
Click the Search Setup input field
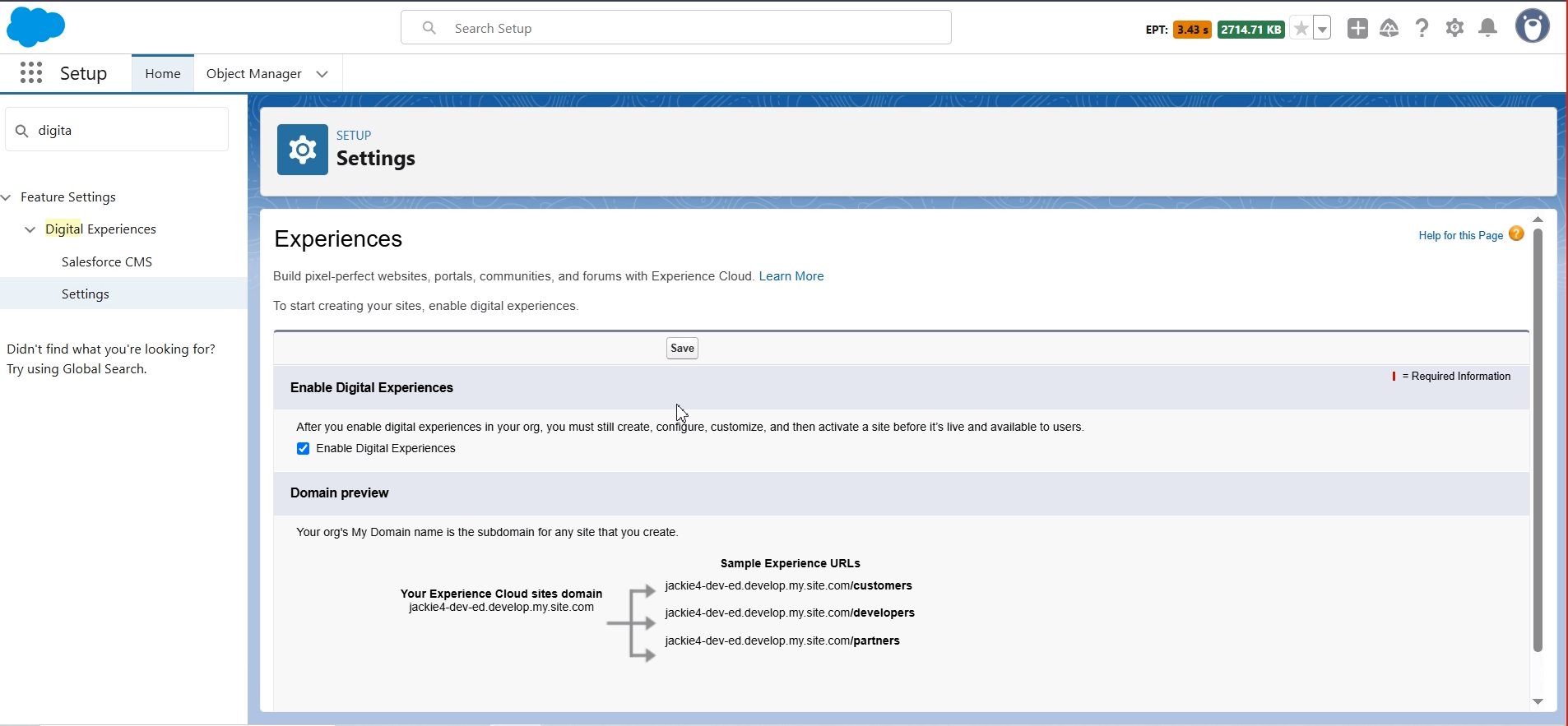pyautogui.click(x=676, y=28)
